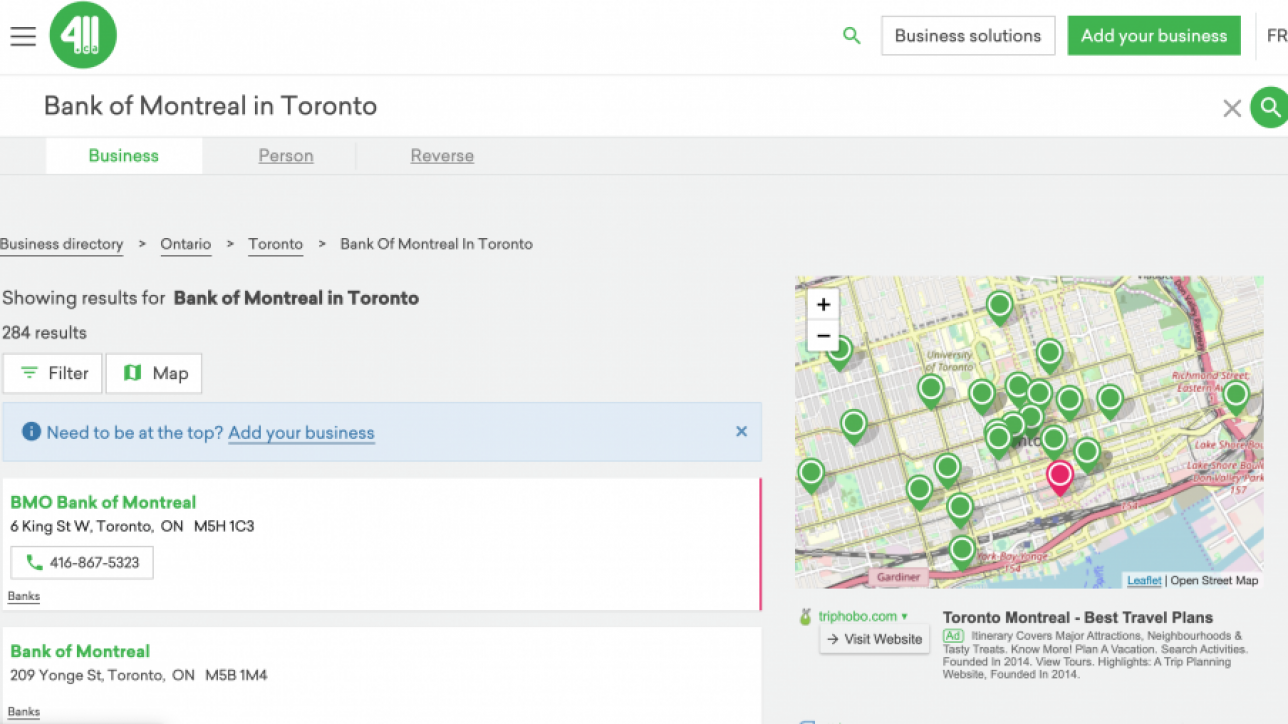This screenshot has width=1288, height=724.
Task: Zoom in on the map
Action: tap(823, 305)
